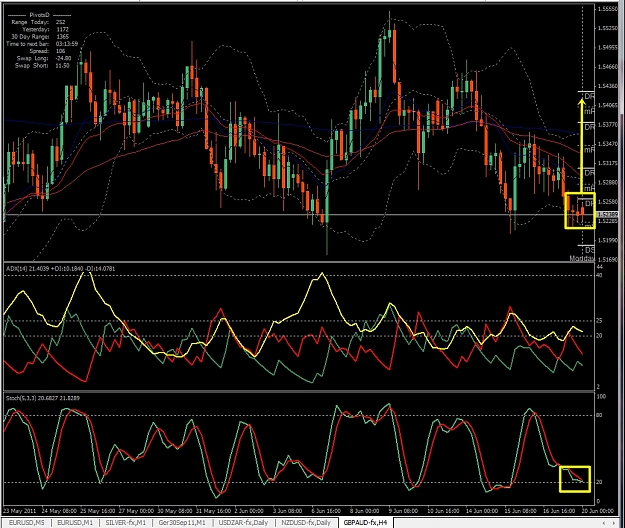
Task: Click the current price marker on scale
Action: click(x=607, y=214)
